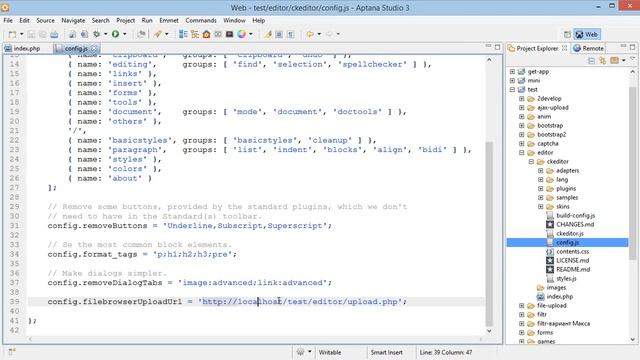640x360 pixels.
Task: Expand the bootstrap folder
Action: coord(521,125)
